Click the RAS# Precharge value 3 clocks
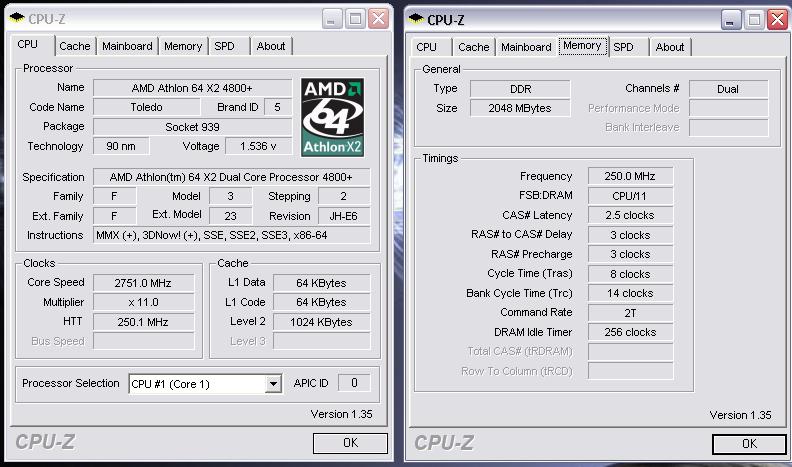 click(x=630, y=254)
